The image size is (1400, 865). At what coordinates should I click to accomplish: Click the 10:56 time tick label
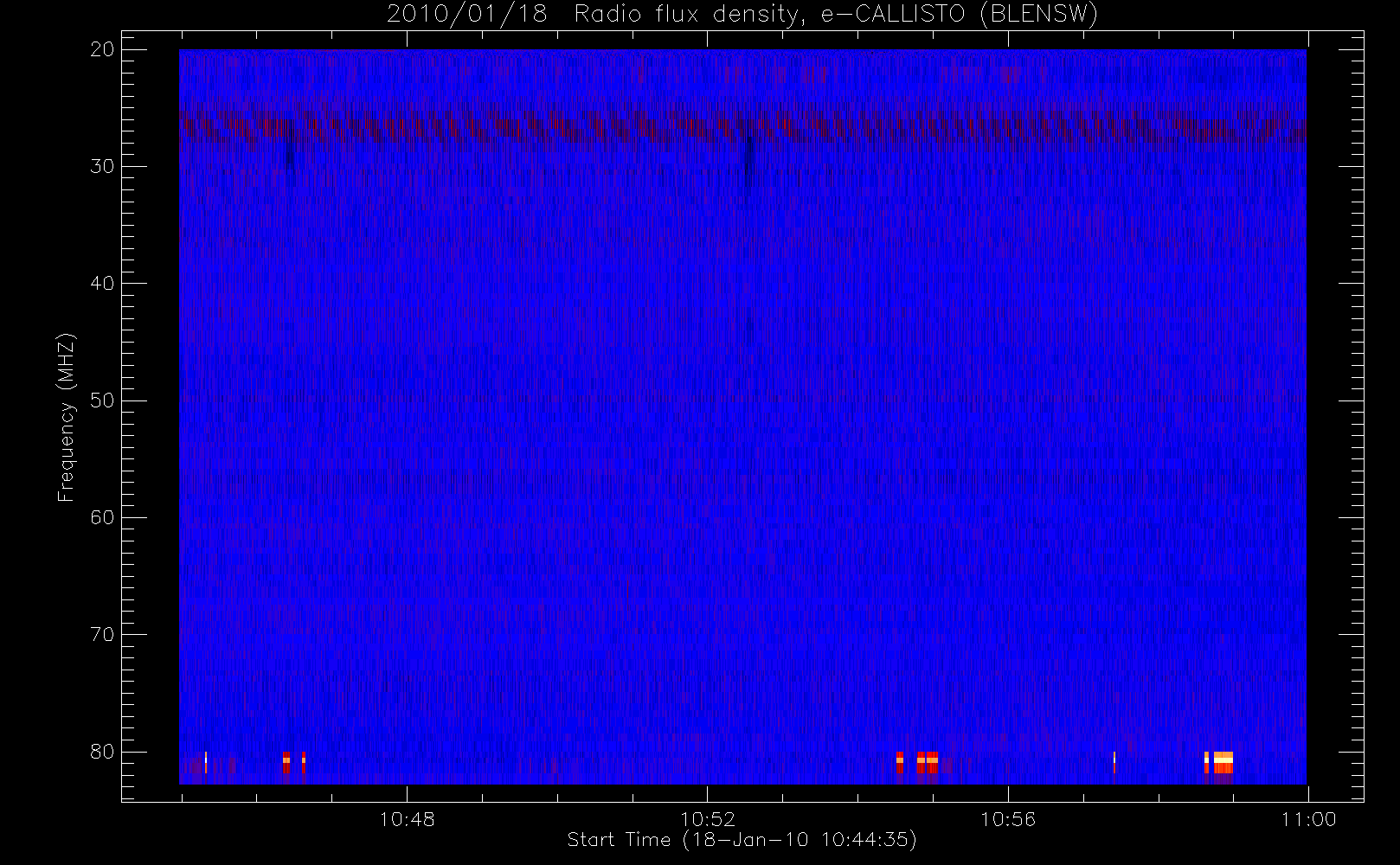(1008, 819)
